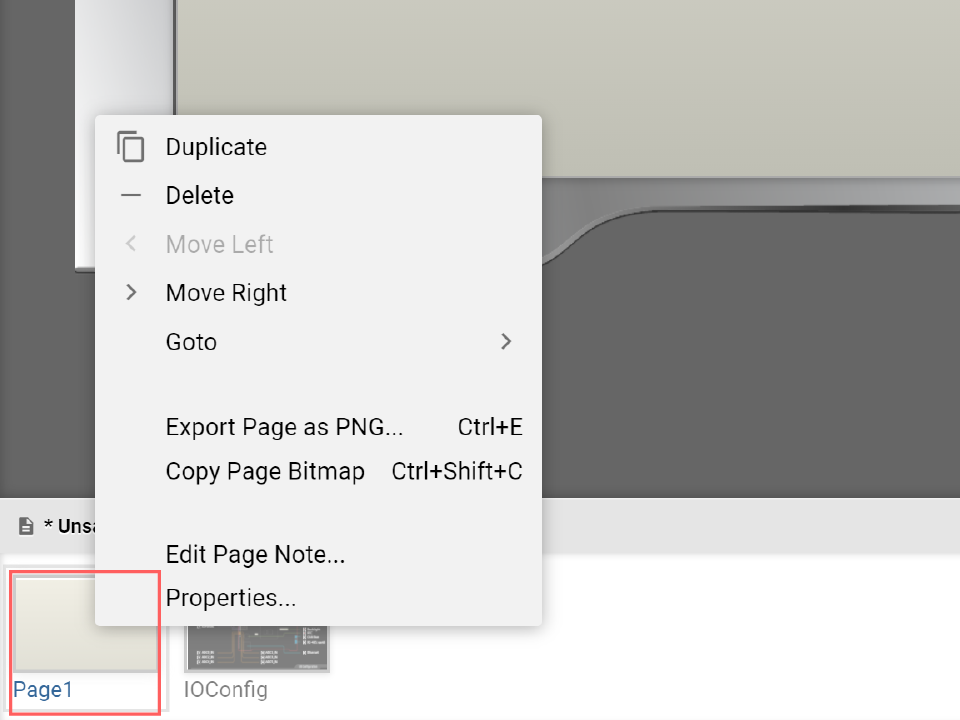Select Copy Page Bitmap
The height and width of the screenshot is (720, 960).
[265, 471]
